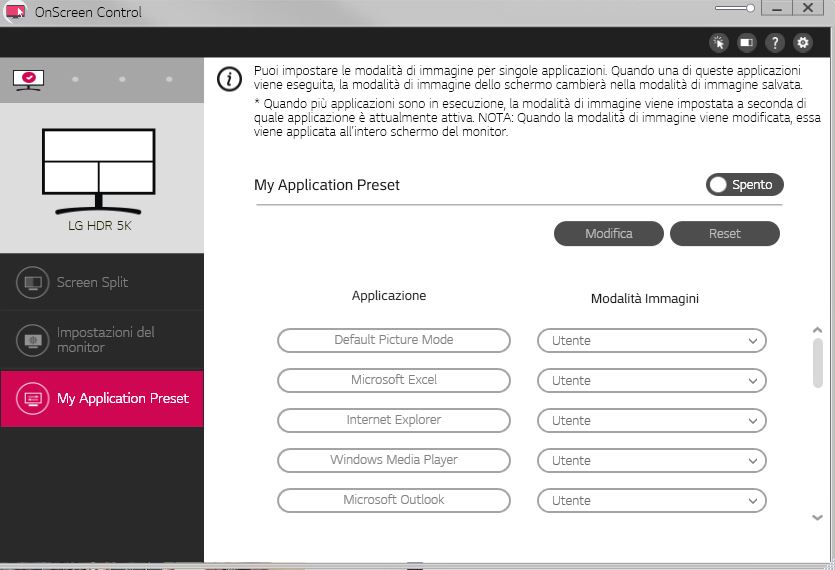Open help question mark icon
Image resolution: width=835 pixels, height=570 pixels.
coord(775,42)
